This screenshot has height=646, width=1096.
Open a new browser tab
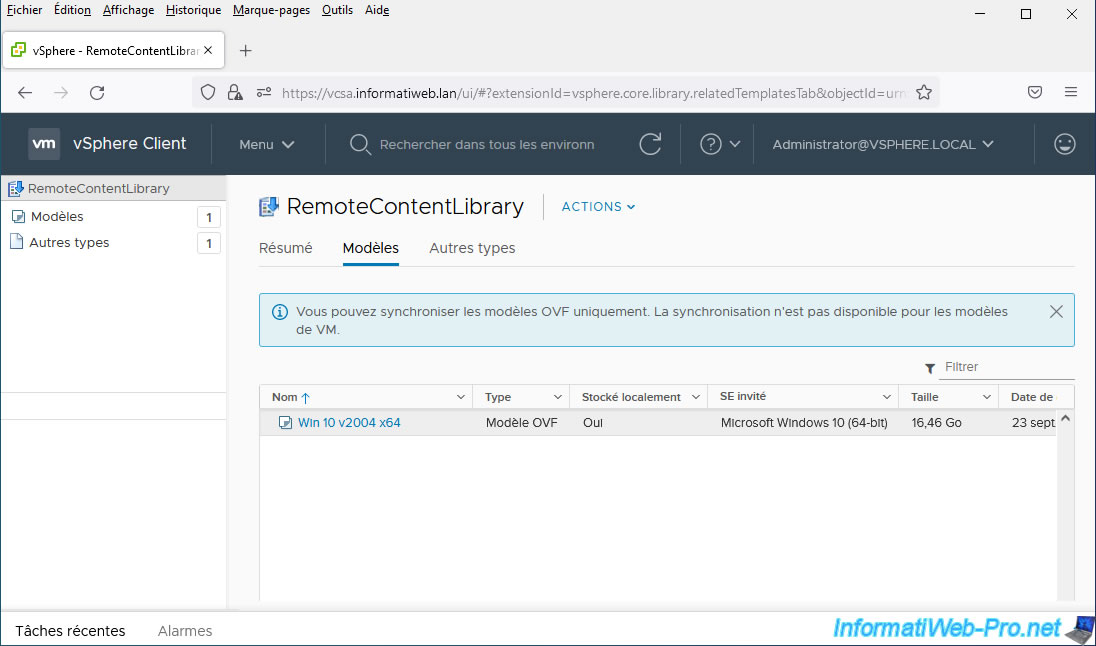(245, 50)
